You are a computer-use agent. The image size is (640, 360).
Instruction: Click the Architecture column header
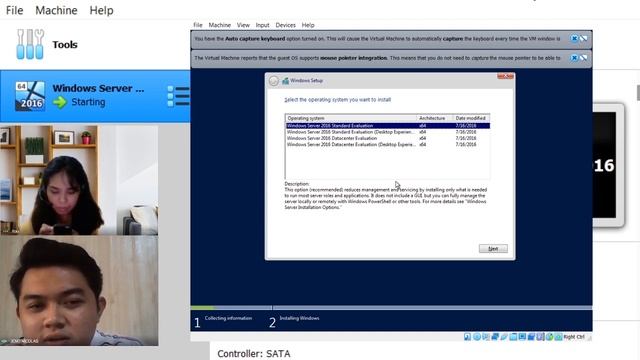[434, 118]
